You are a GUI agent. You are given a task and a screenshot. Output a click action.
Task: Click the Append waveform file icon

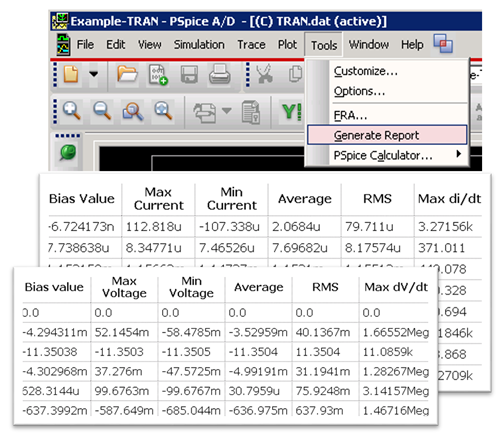coord(158,74)
